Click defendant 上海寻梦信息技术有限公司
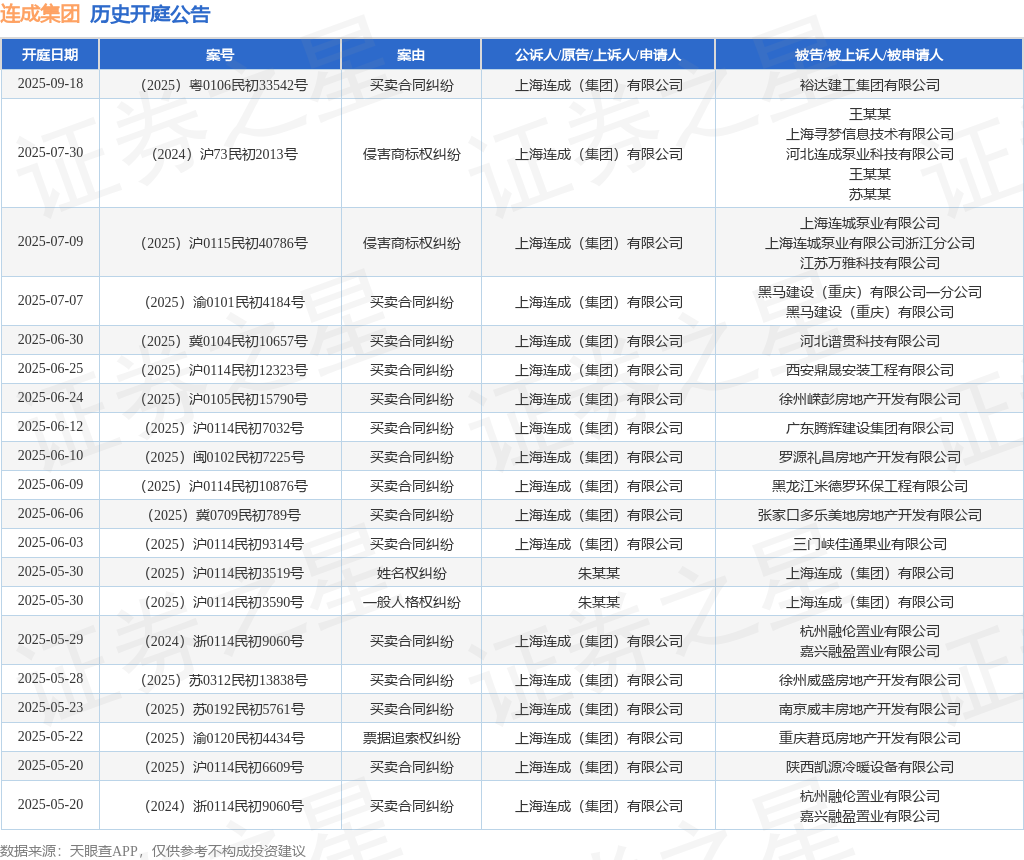The height and width of the screenshot is (860, 1024). click(869, 134)
